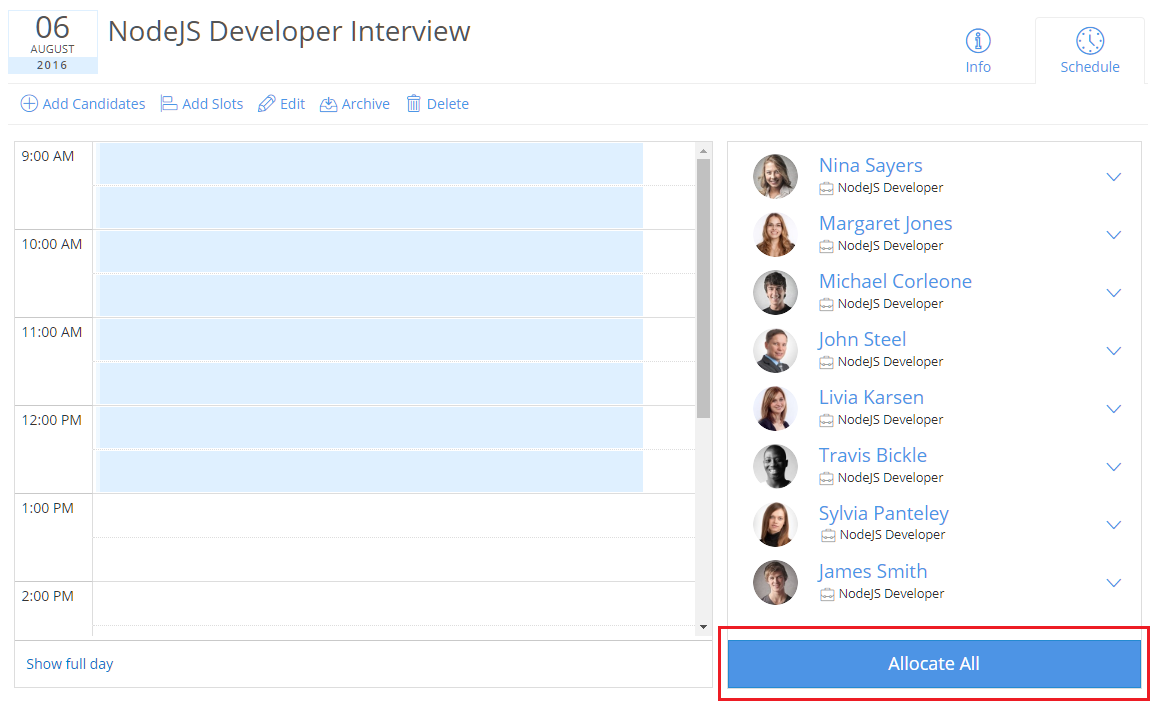Image resolution: width=1158 pixels, height=718 pixels.
Task: Click Travis Bickle profile photo
Action: (x=775, y=466)
